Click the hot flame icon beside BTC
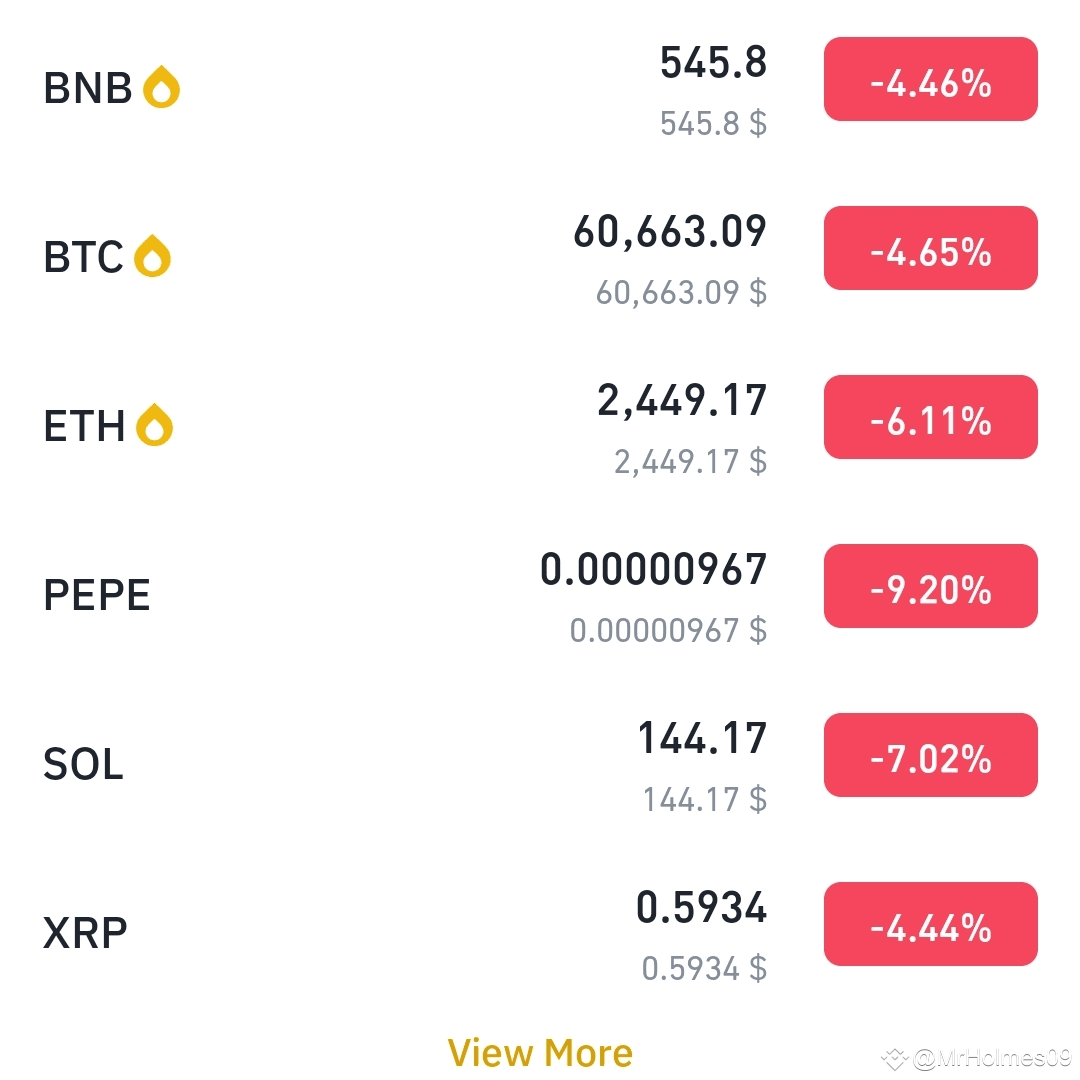This screenshot has width=1080, height=1080. point(152,256)
